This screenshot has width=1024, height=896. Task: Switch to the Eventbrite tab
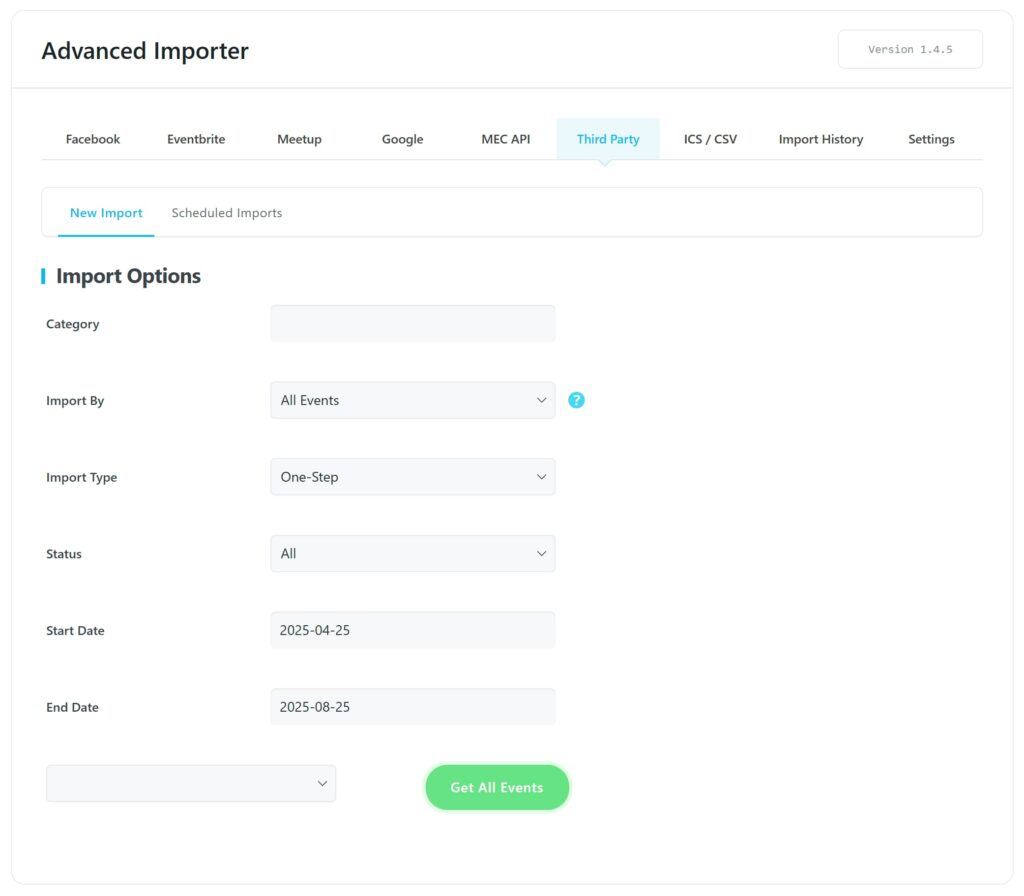tap(196, 139)
